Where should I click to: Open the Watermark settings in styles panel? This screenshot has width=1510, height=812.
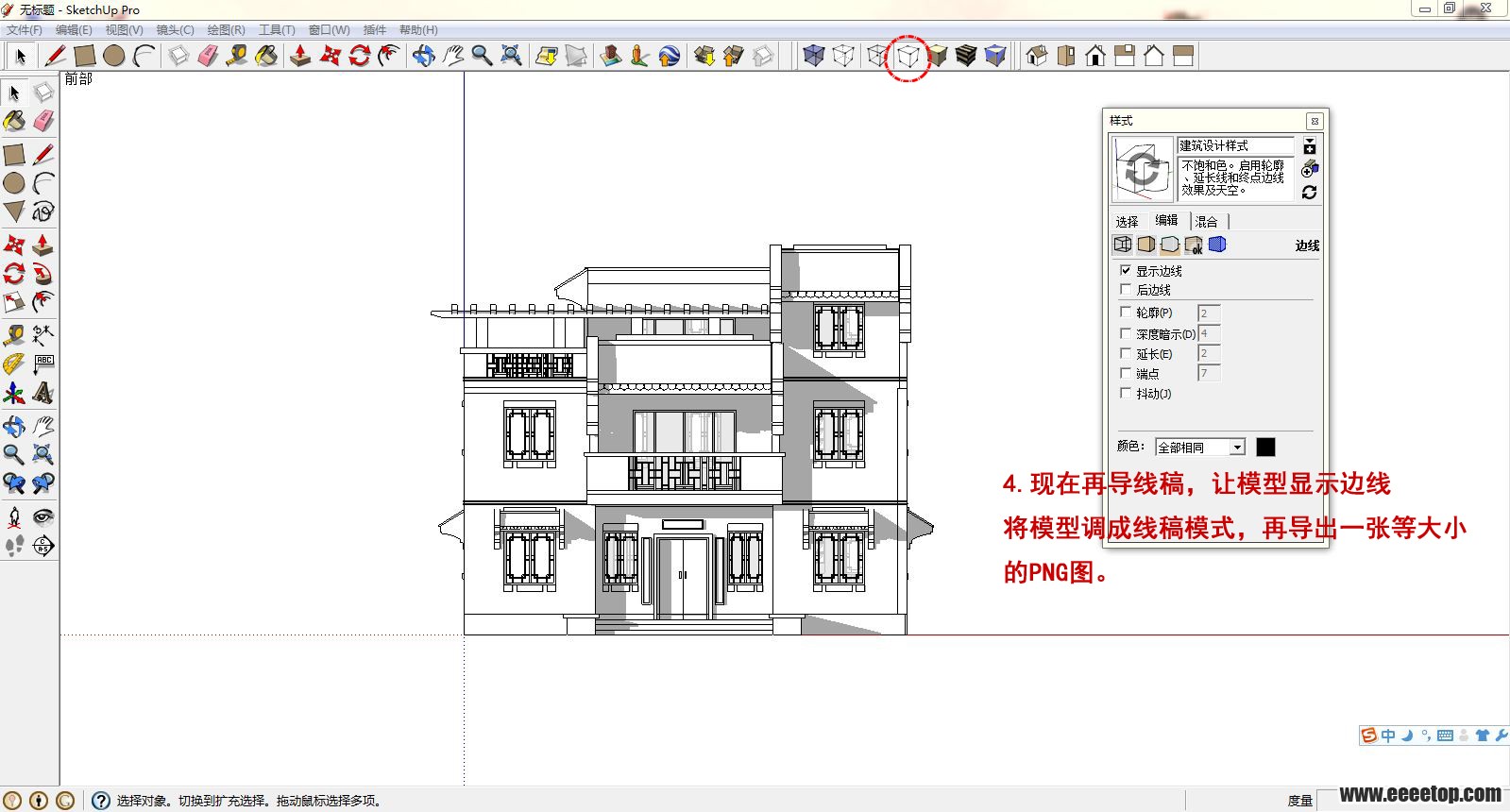point(1194,245)
